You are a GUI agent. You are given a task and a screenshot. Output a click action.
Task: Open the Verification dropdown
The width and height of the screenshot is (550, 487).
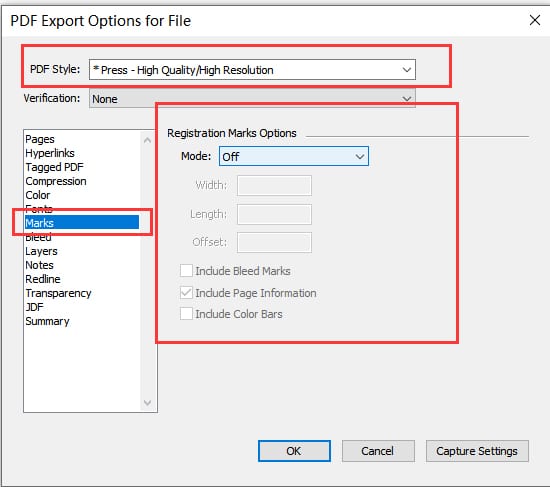tap(252, 99)
